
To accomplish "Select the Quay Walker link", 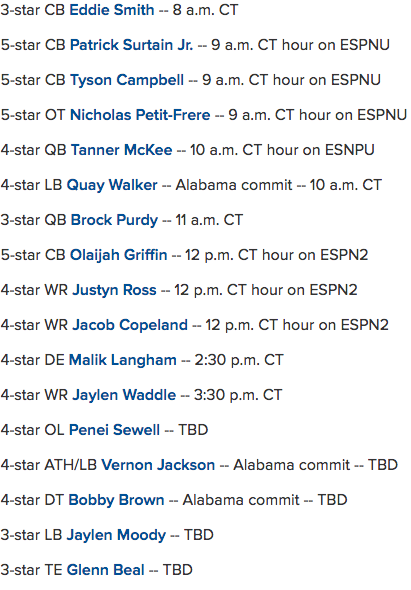I will point(112,186).
